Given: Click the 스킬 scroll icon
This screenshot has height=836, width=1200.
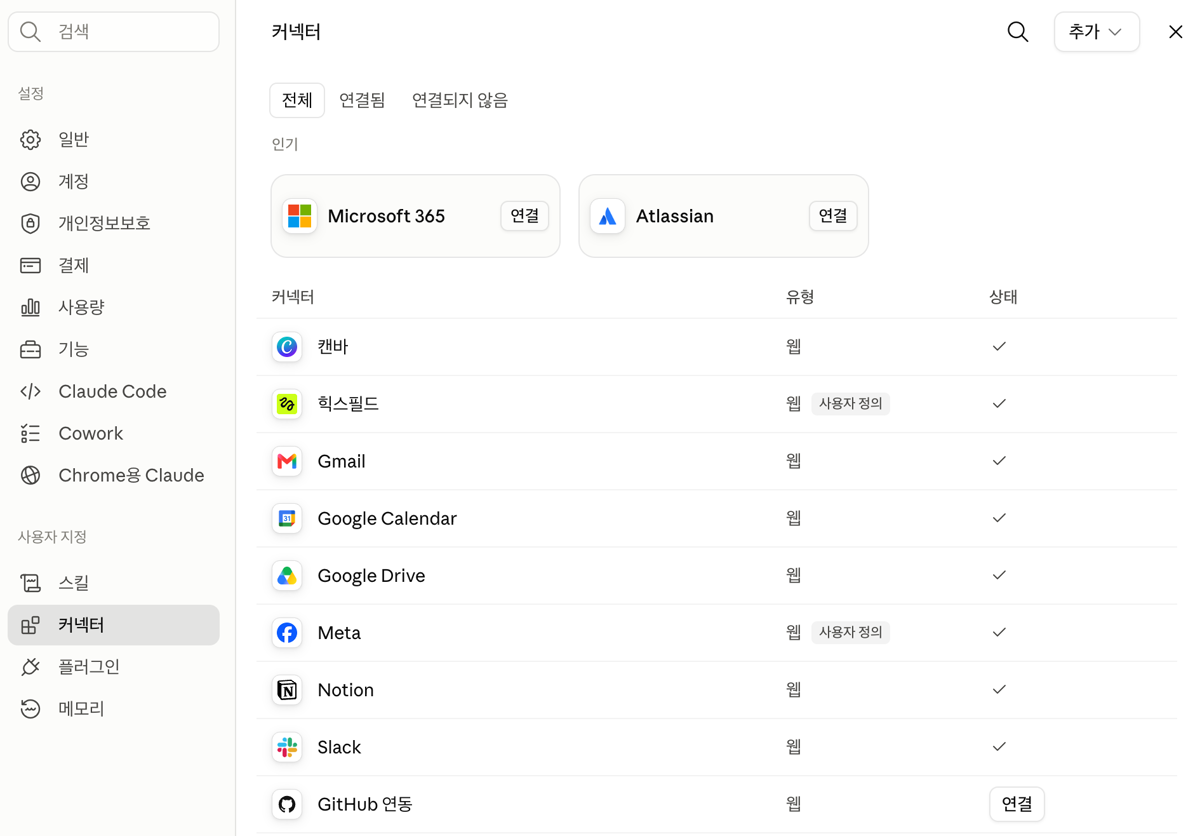Looking at the screenshot, I should coord(31,583).
